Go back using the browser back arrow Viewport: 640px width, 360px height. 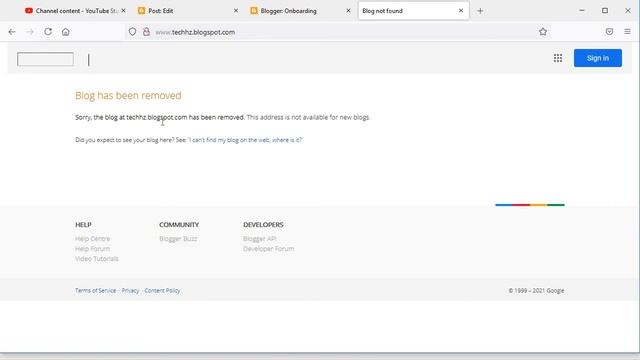pos(12,32)
